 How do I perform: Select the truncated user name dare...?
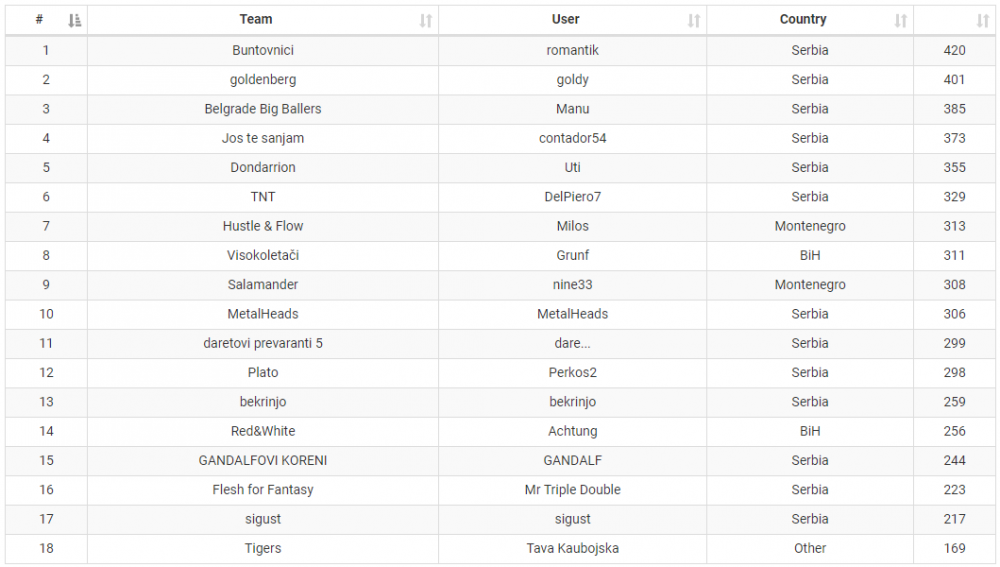coord(573,343)
